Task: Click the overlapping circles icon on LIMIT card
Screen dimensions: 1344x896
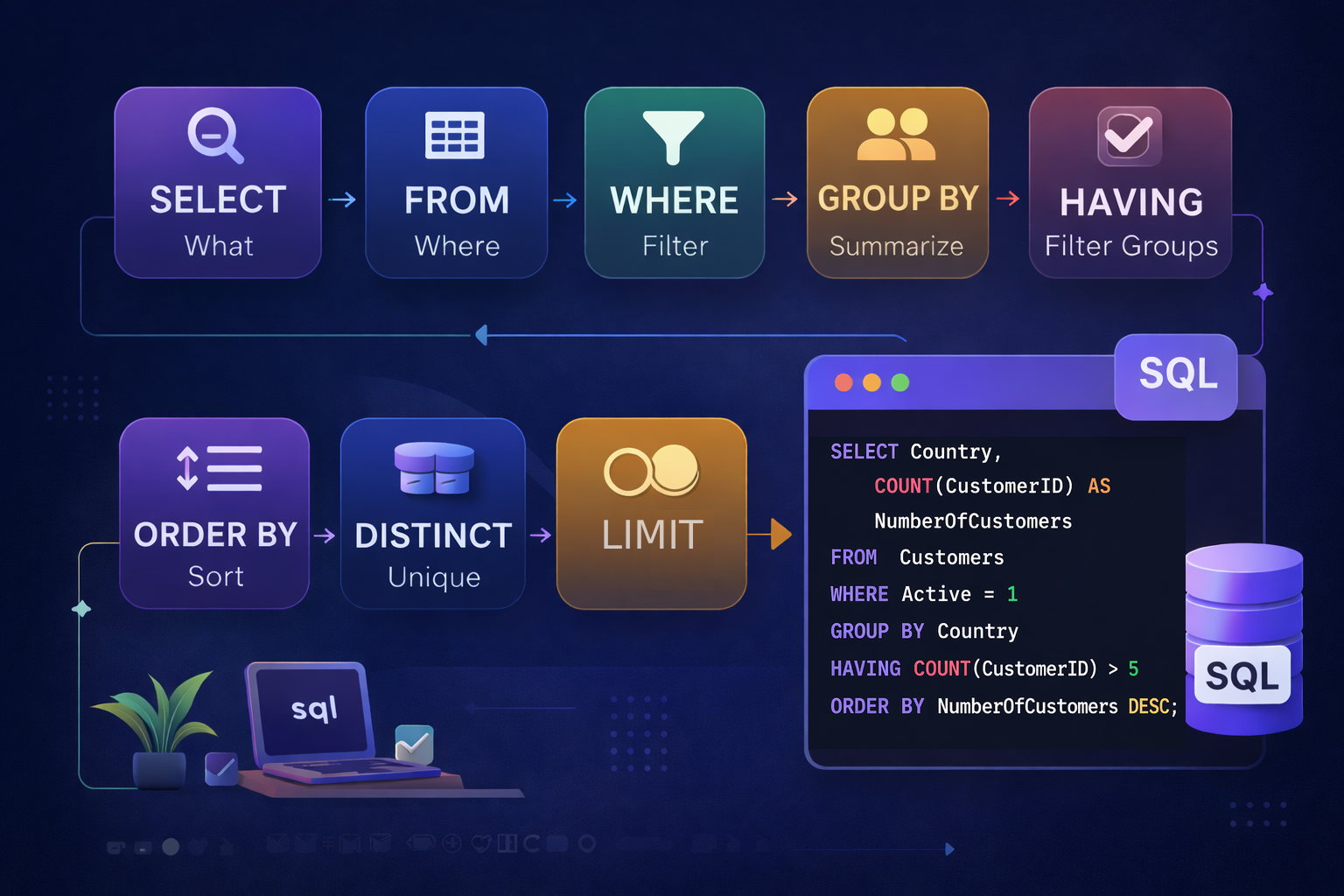Action: 652,470
